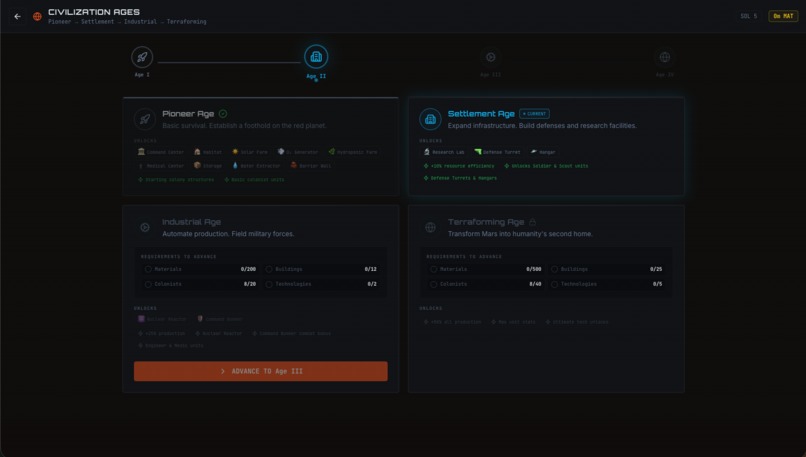Click Terraforming Age Colonists requirement circle
The image size is (806, 457).
click(x=433, y=284)
